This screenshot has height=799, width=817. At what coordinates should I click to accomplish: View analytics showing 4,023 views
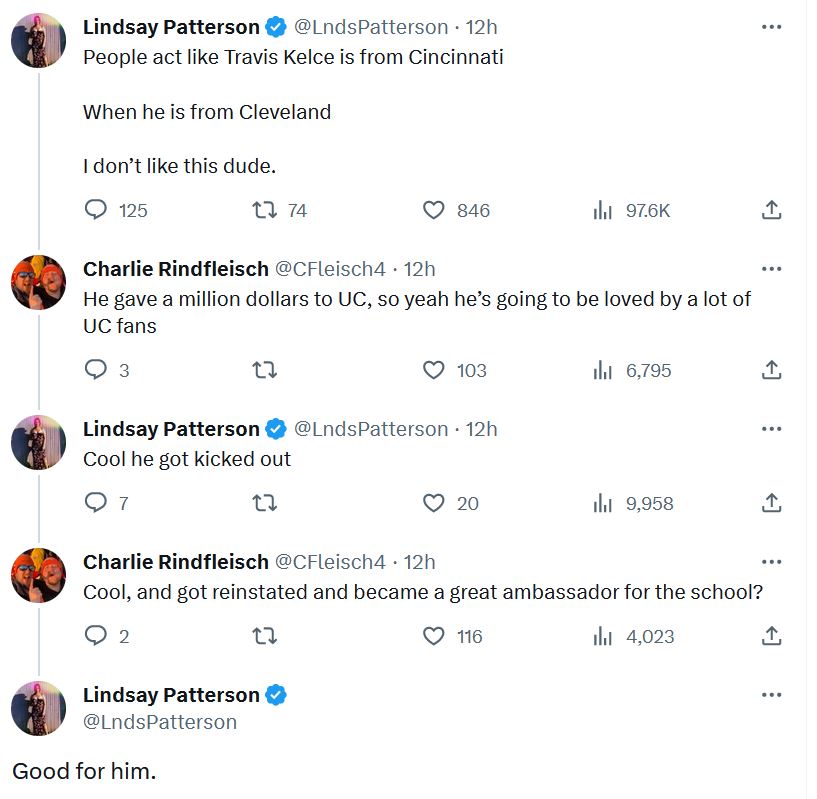(x=634, y=636)
